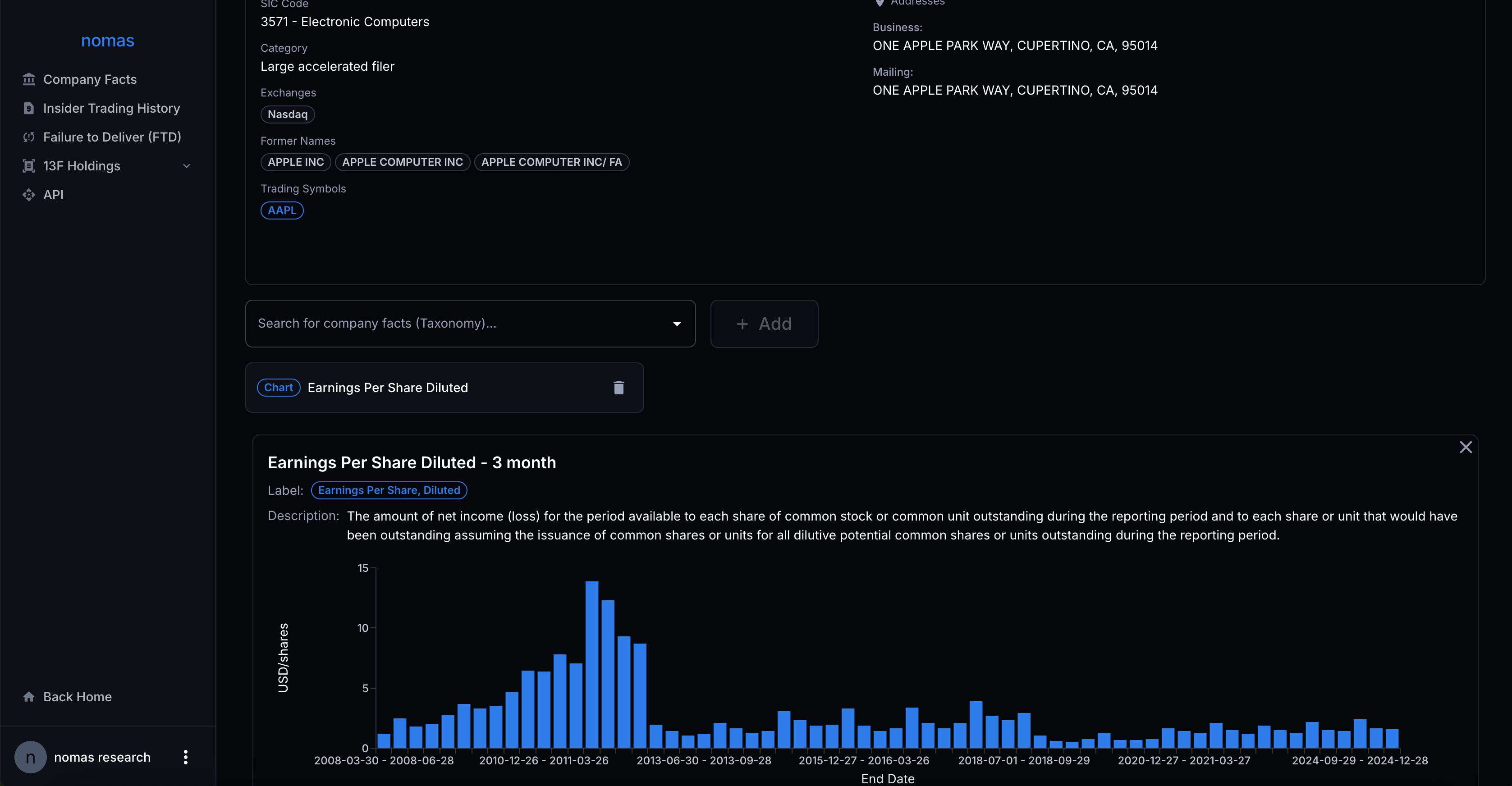Click the 2018-07-01 - 2018-09-29 axis label
The image size is (1512, 786).
[1024, 761]
